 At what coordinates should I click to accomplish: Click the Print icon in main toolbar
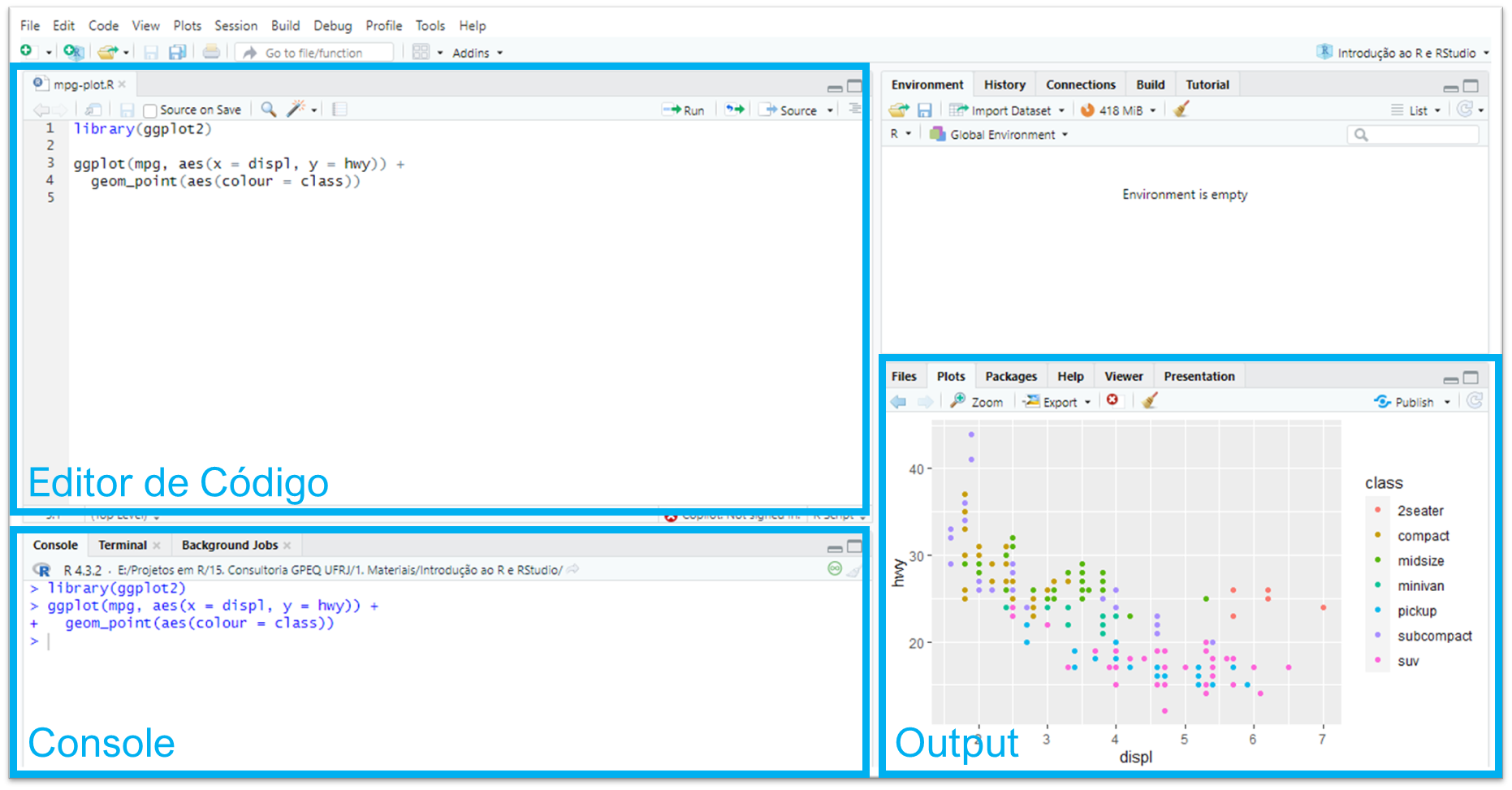pos(211,52)
